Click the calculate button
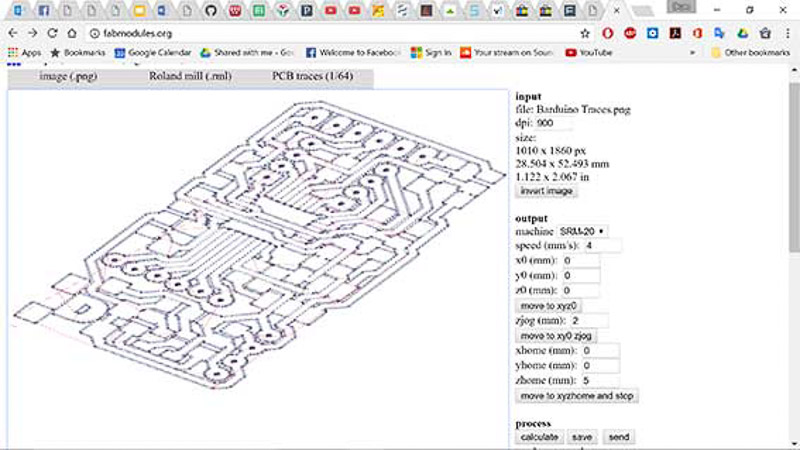Screen dimensions: 800x450 (539, 437)
